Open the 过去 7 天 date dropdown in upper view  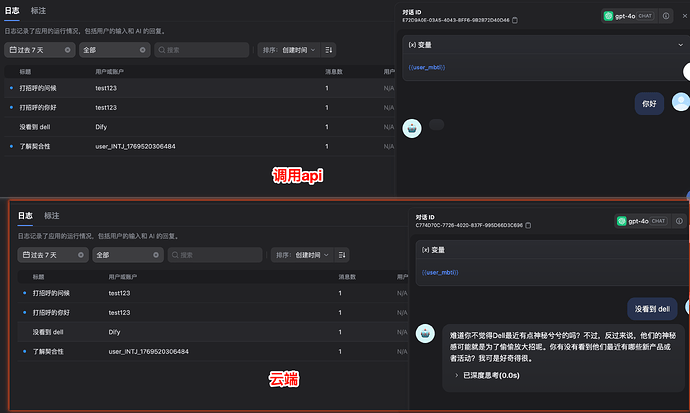[x=40, y=50]
